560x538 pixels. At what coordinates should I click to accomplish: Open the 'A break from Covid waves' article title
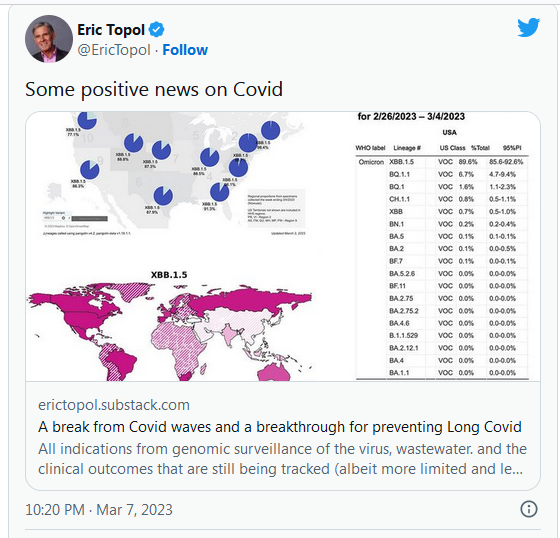280,427
